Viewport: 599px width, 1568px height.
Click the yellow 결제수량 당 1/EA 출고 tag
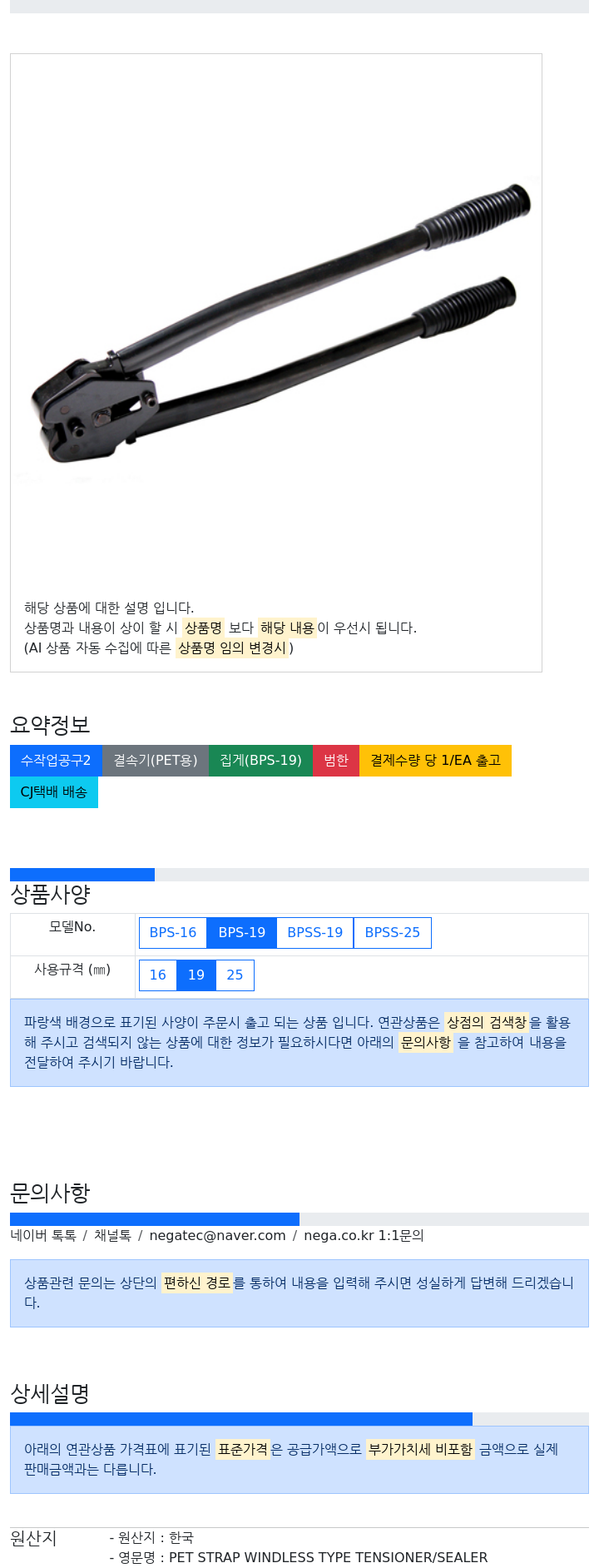[x=435, y=761]
